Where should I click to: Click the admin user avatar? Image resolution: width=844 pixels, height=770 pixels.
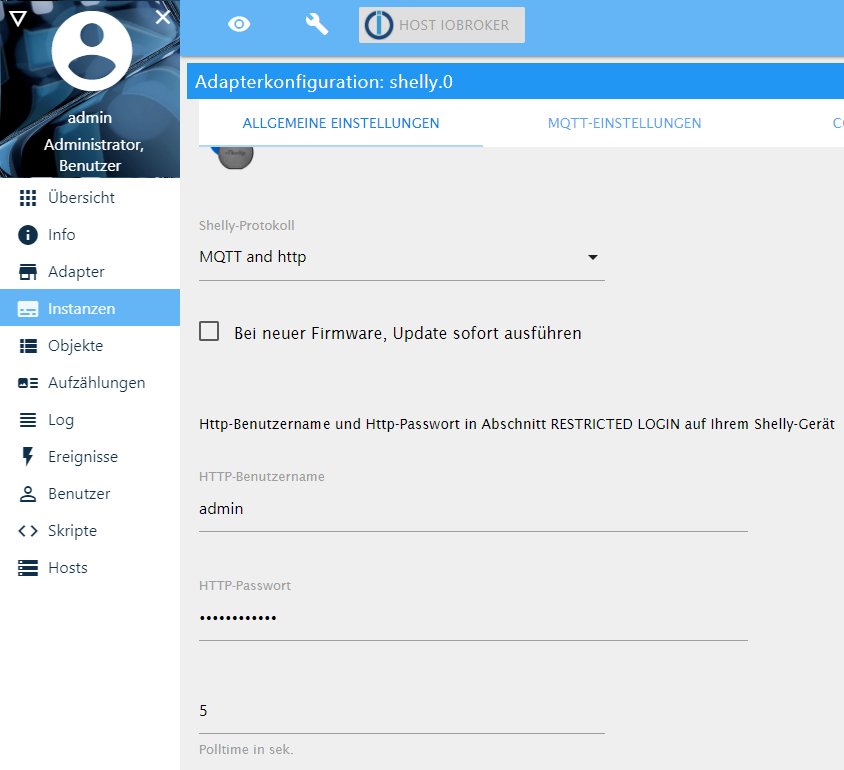coord(92,51)
